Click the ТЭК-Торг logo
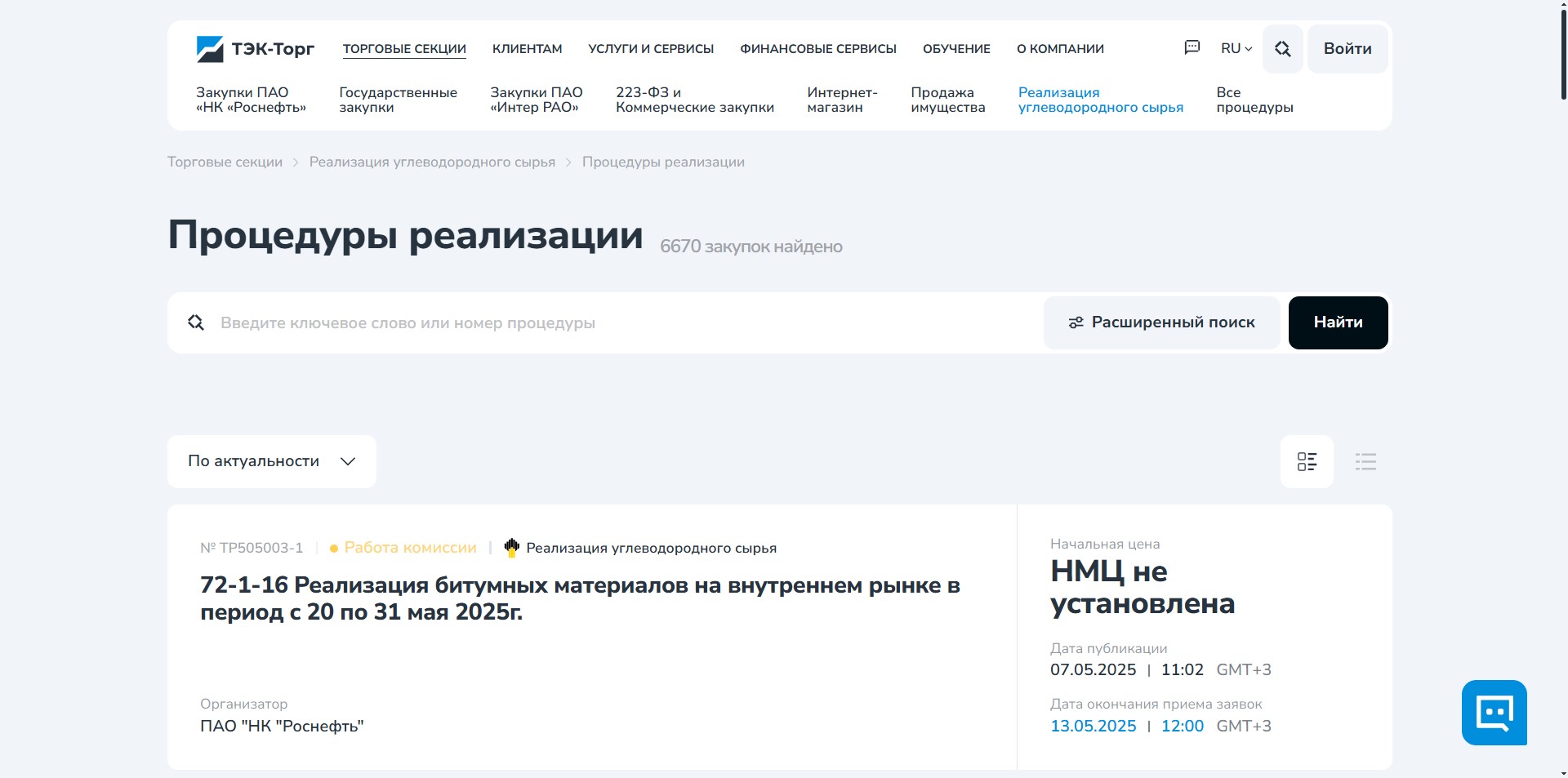 255,49
